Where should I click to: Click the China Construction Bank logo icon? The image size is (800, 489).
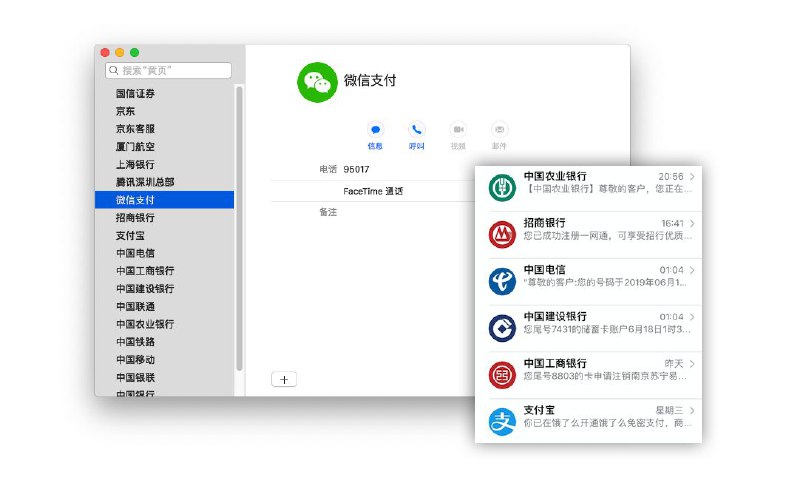pyautogui.click(x=502, y=328)
